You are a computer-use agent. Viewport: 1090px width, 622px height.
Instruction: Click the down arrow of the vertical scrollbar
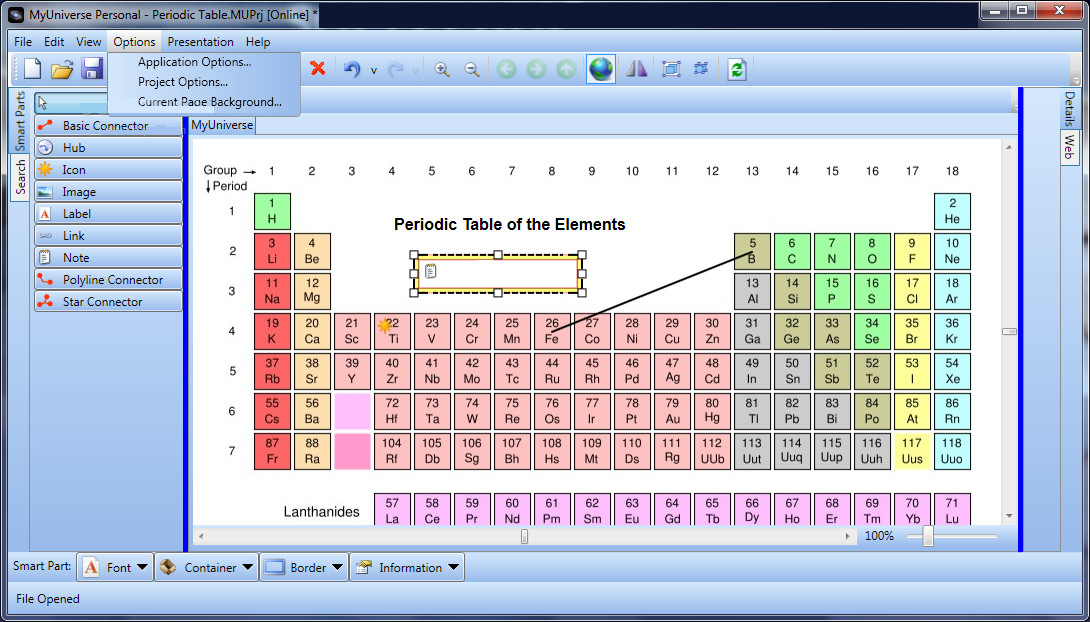1009,516
